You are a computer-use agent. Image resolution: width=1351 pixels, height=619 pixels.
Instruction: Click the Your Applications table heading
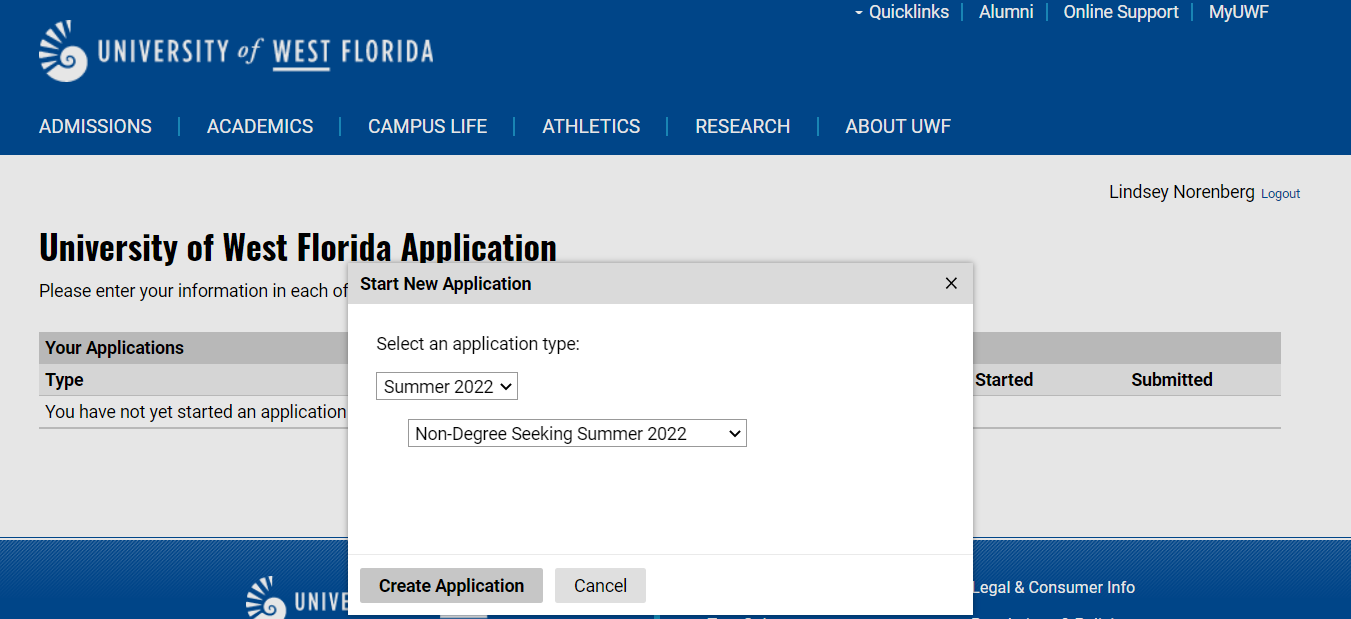coord(114,348)
